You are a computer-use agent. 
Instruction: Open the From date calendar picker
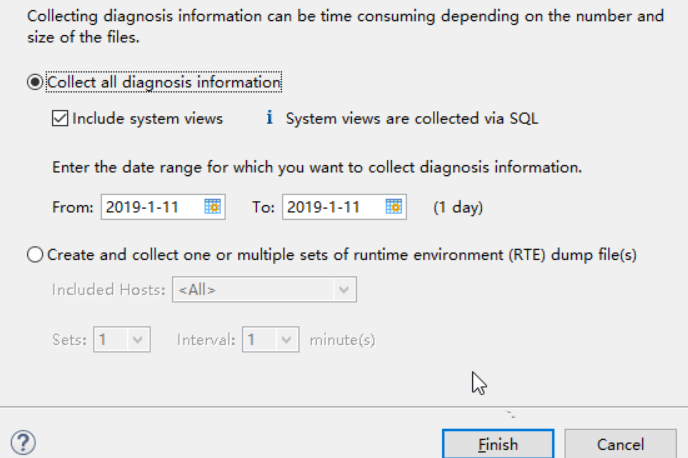pos(213,207)
